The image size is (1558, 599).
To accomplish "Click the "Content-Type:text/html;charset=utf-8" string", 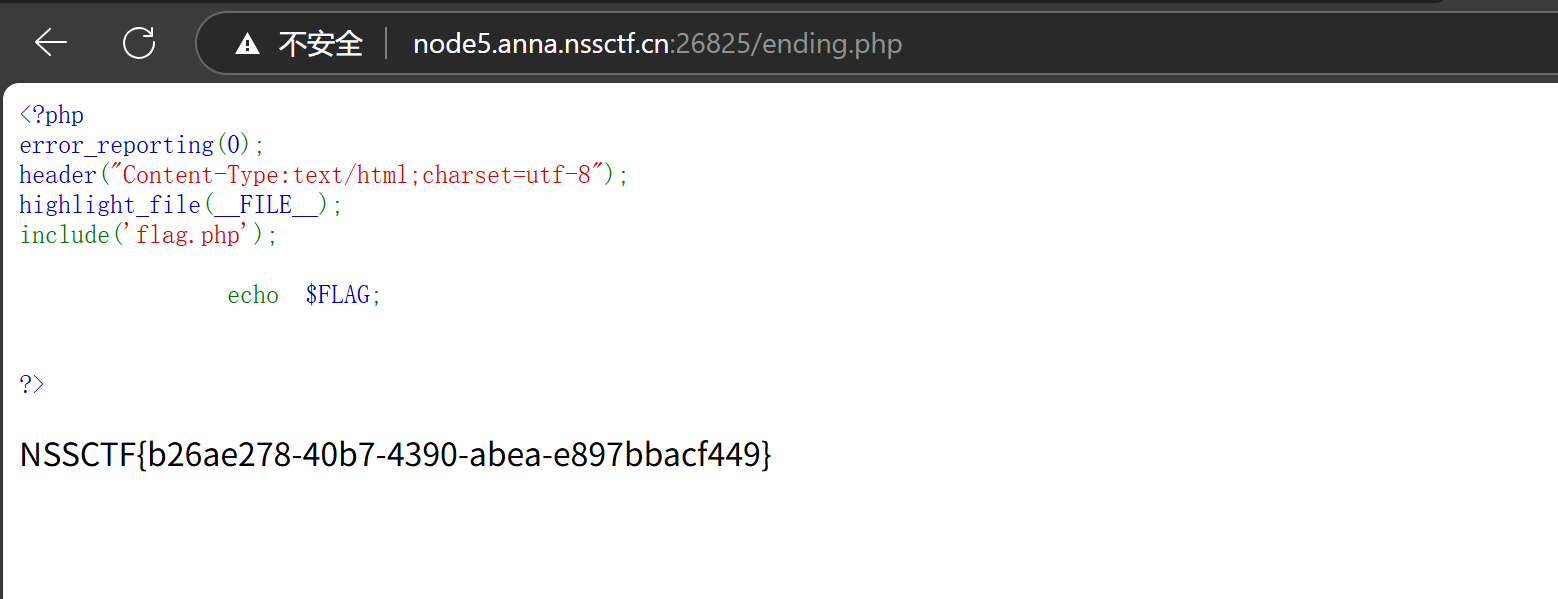I will click(x=363, y=175).
